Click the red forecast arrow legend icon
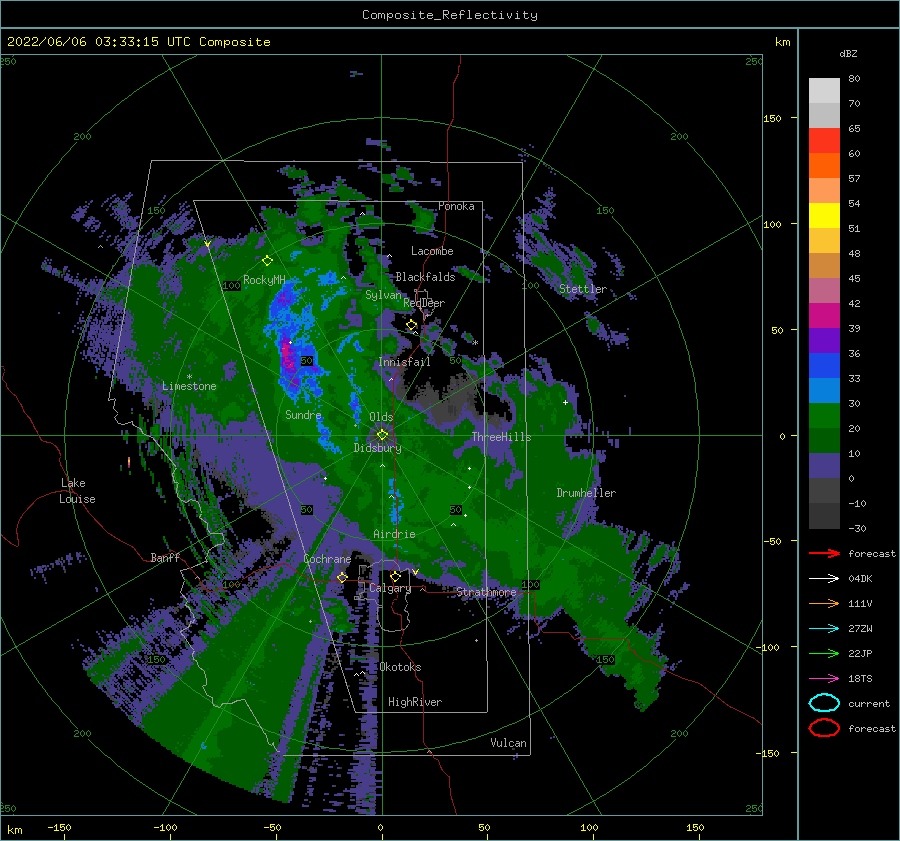 coord(824,553)
